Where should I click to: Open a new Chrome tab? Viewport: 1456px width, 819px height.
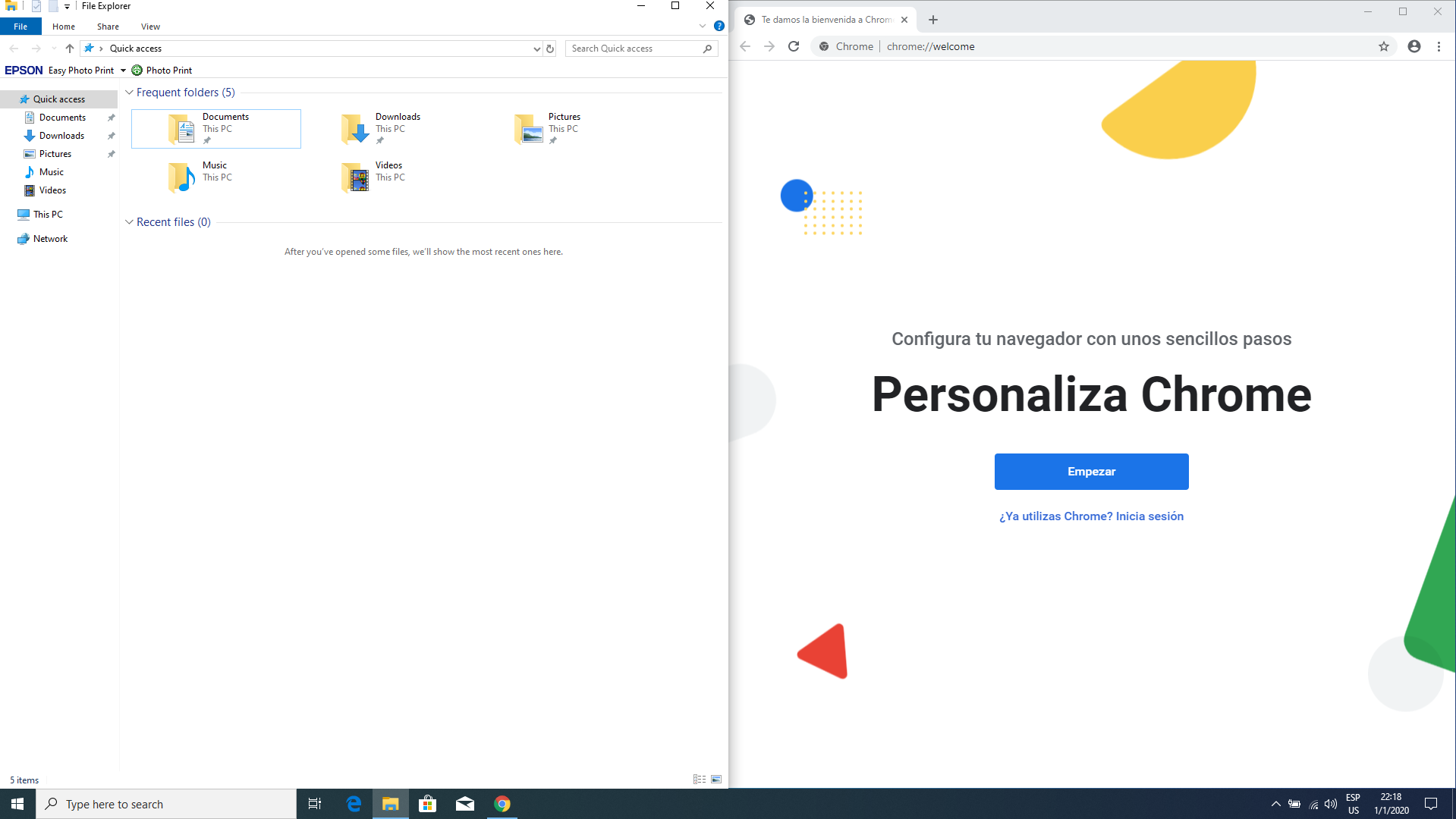click(x=933, y=20)
